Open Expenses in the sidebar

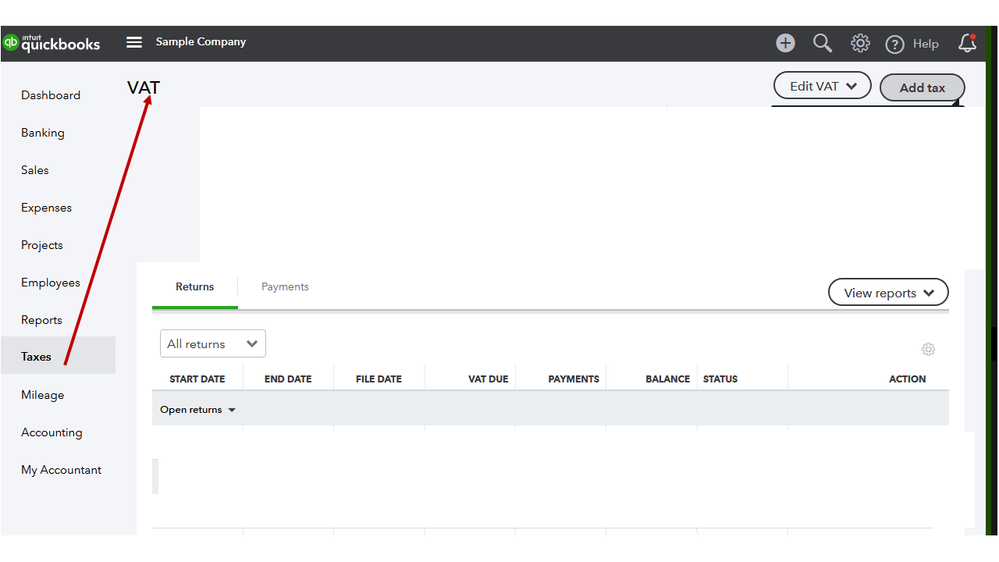tap(47, 208)
